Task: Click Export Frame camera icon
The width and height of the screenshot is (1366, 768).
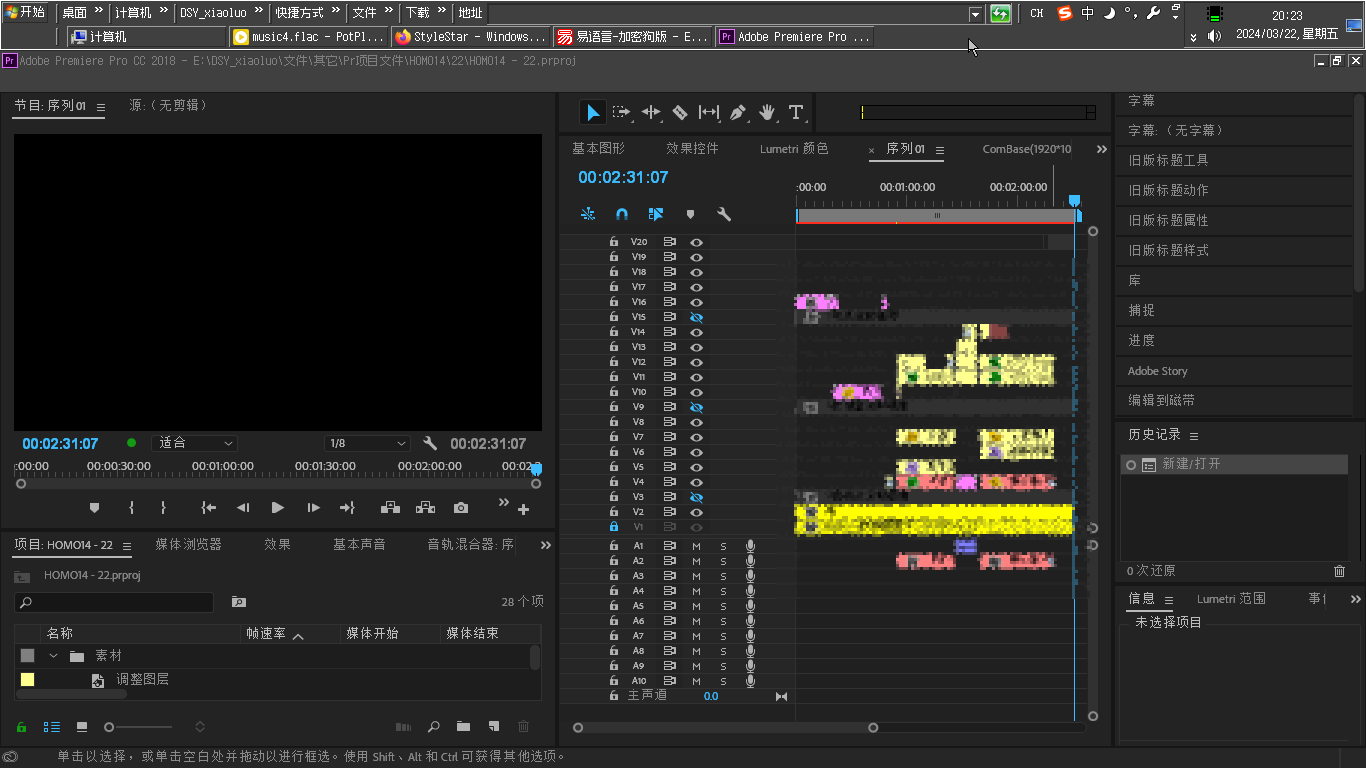Action: pyautogui.click(x=461, y=508)
